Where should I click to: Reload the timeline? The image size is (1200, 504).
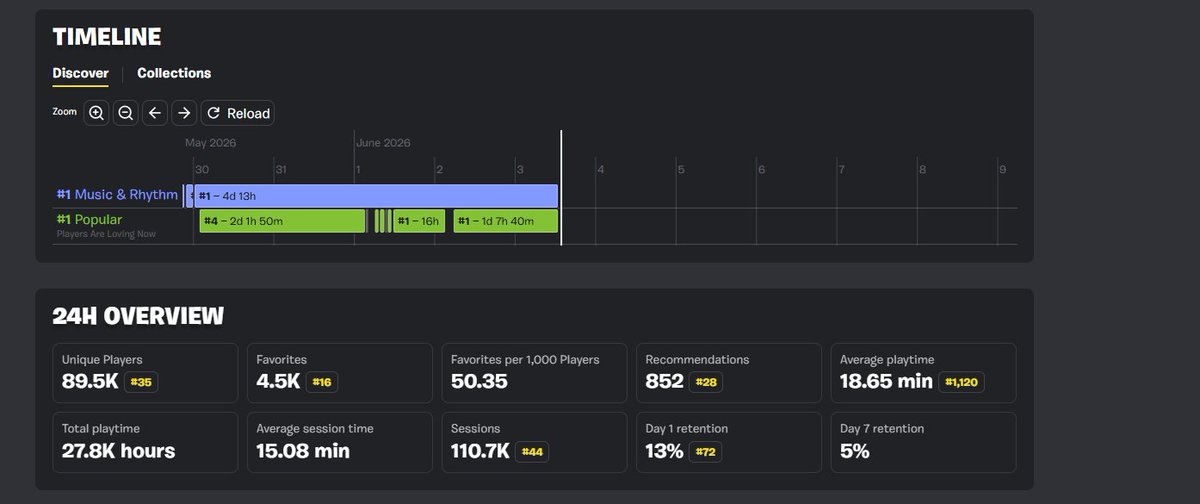click(x=238, y=113)
